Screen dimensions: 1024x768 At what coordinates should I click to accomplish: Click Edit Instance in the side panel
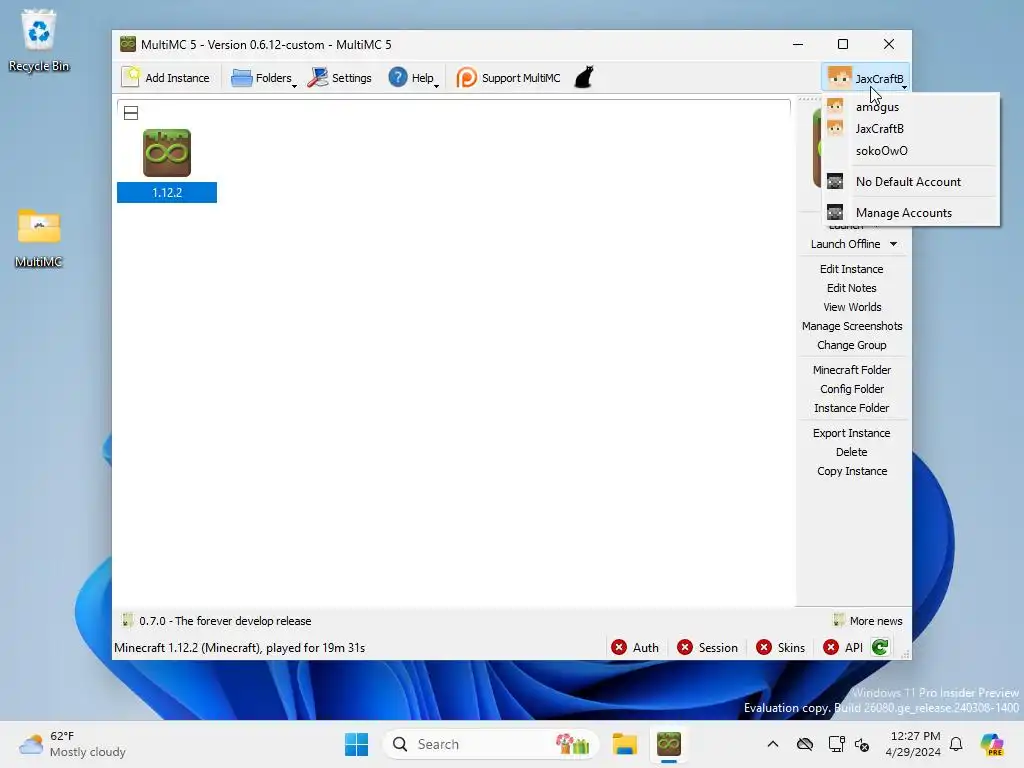click(x=852, y=269)
